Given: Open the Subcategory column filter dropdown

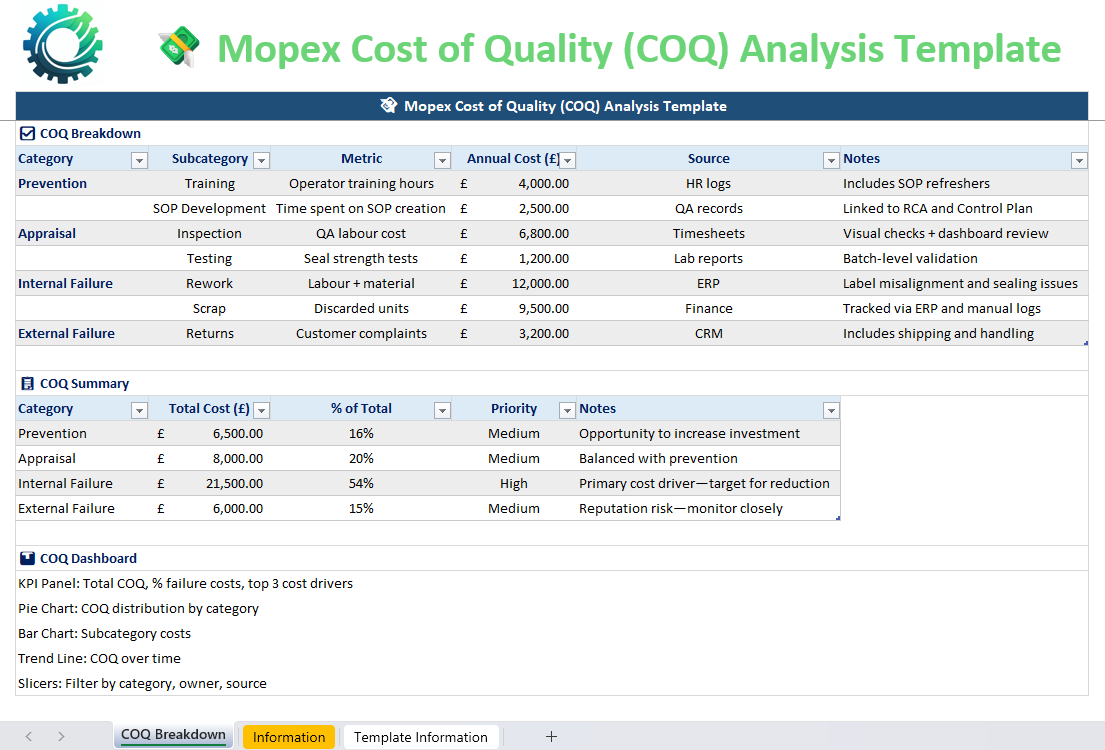Looking at the screenshot, I should coord(261,160).
